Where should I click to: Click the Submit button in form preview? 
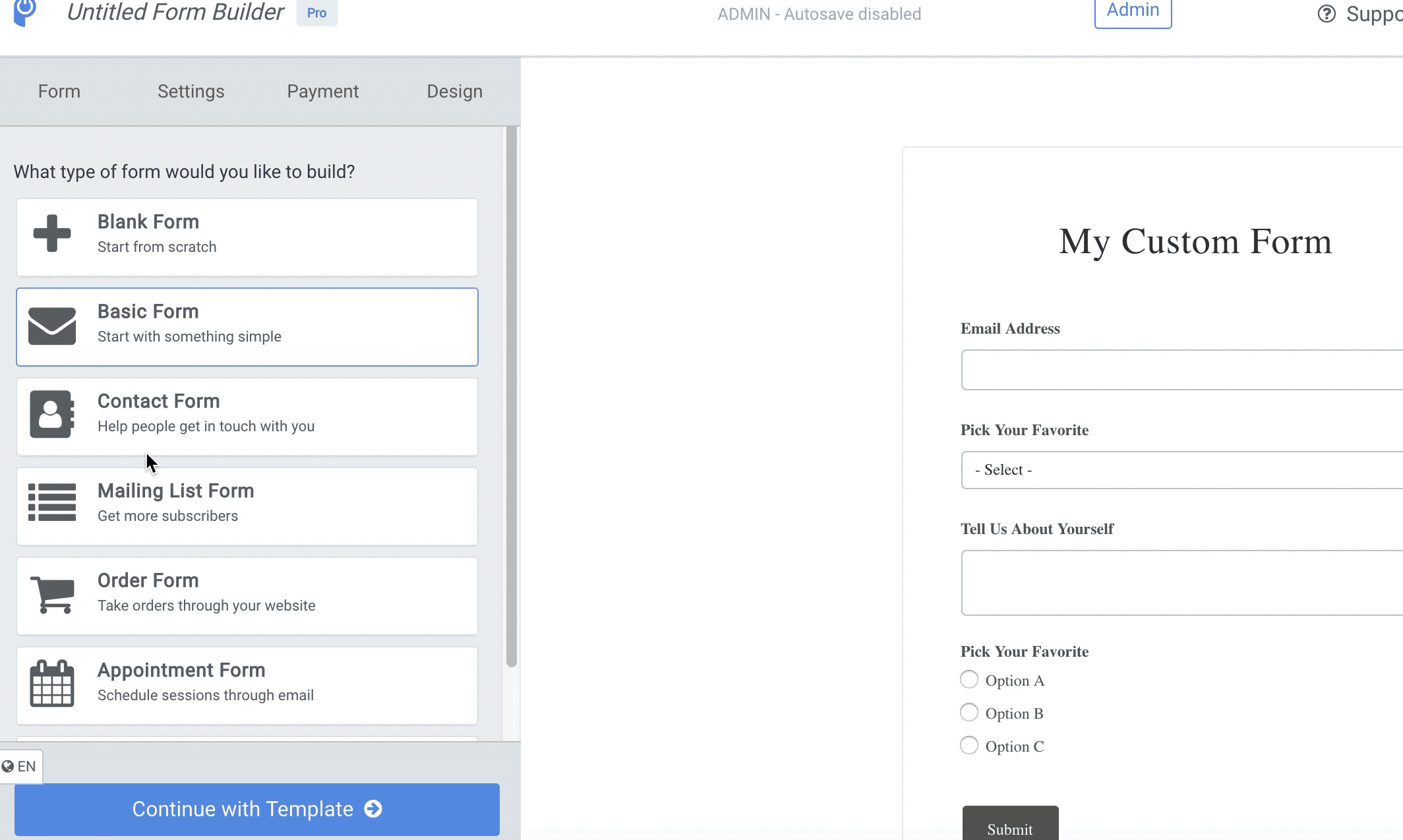[1010, 824]
